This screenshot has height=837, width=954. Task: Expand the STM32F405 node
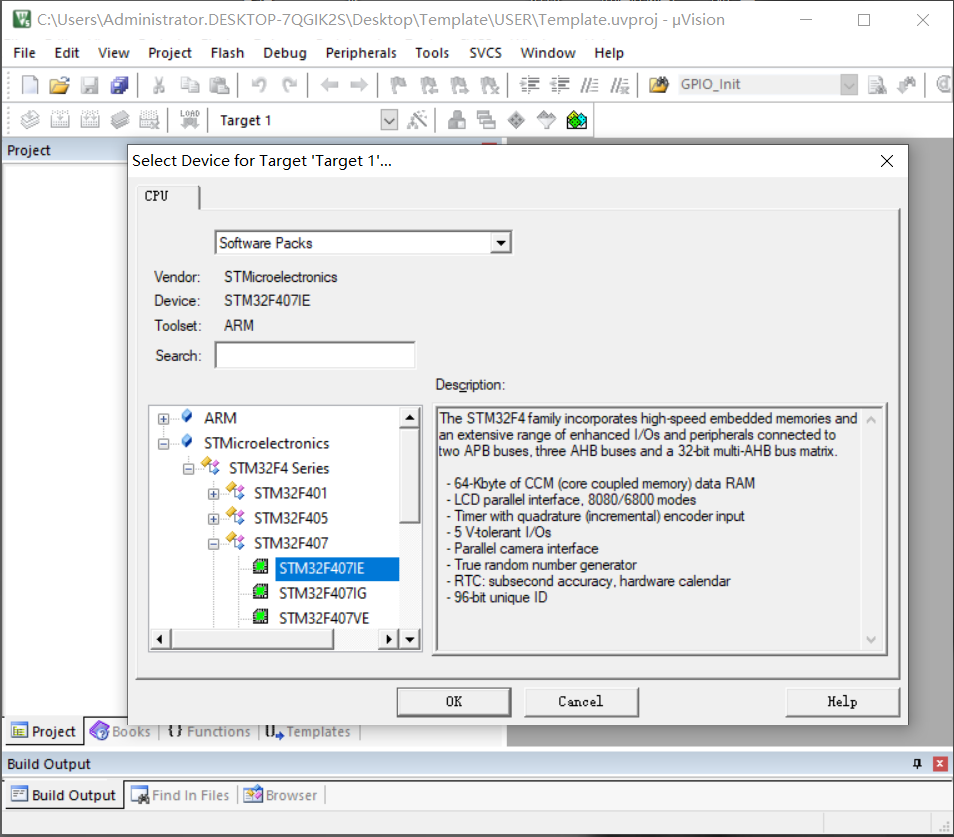pyautogui.click(x=214, y=518)
